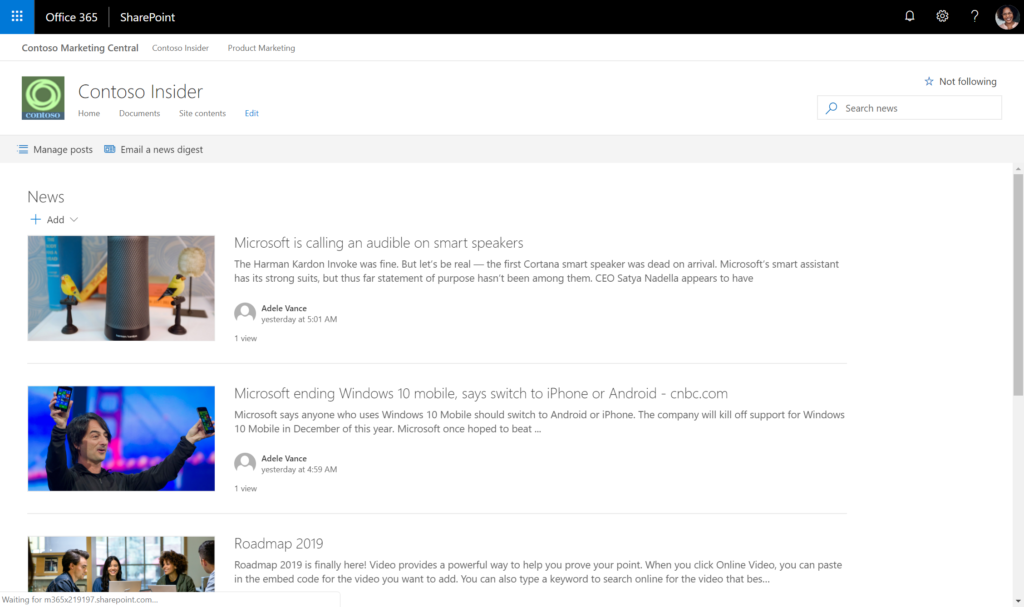Open the Roadmap 2019 article title
The image size is (1024, 607).
(278, 544)
